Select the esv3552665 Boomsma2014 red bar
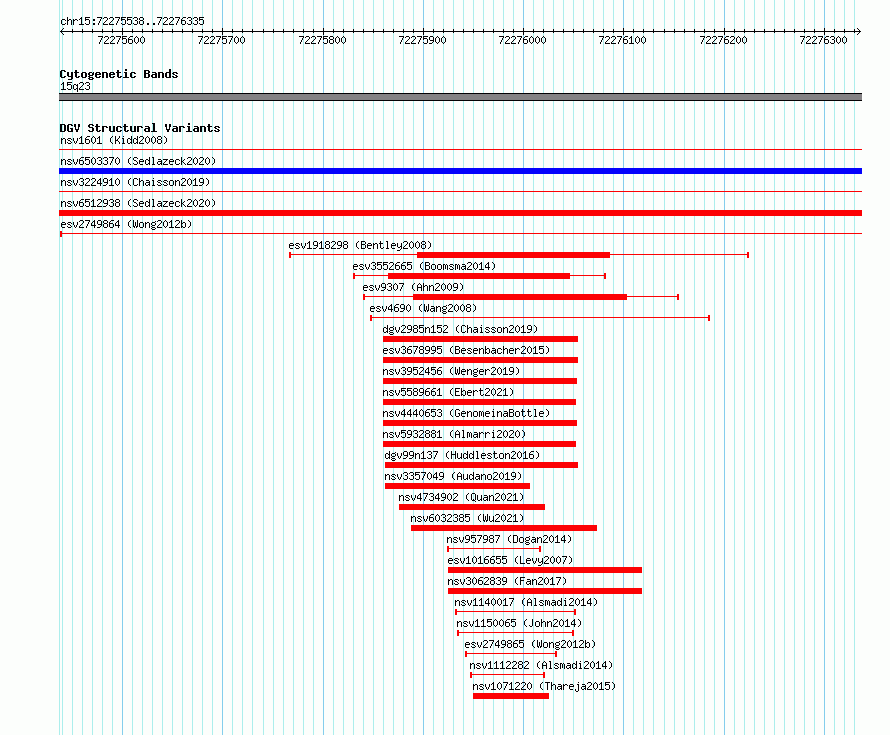 point(478,276)
